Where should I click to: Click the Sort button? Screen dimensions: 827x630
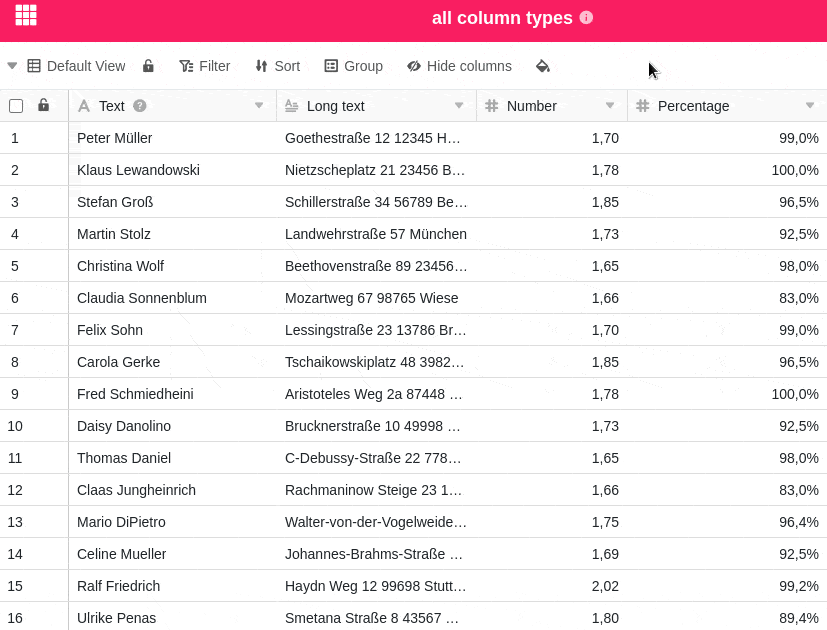tap(277, 66)
